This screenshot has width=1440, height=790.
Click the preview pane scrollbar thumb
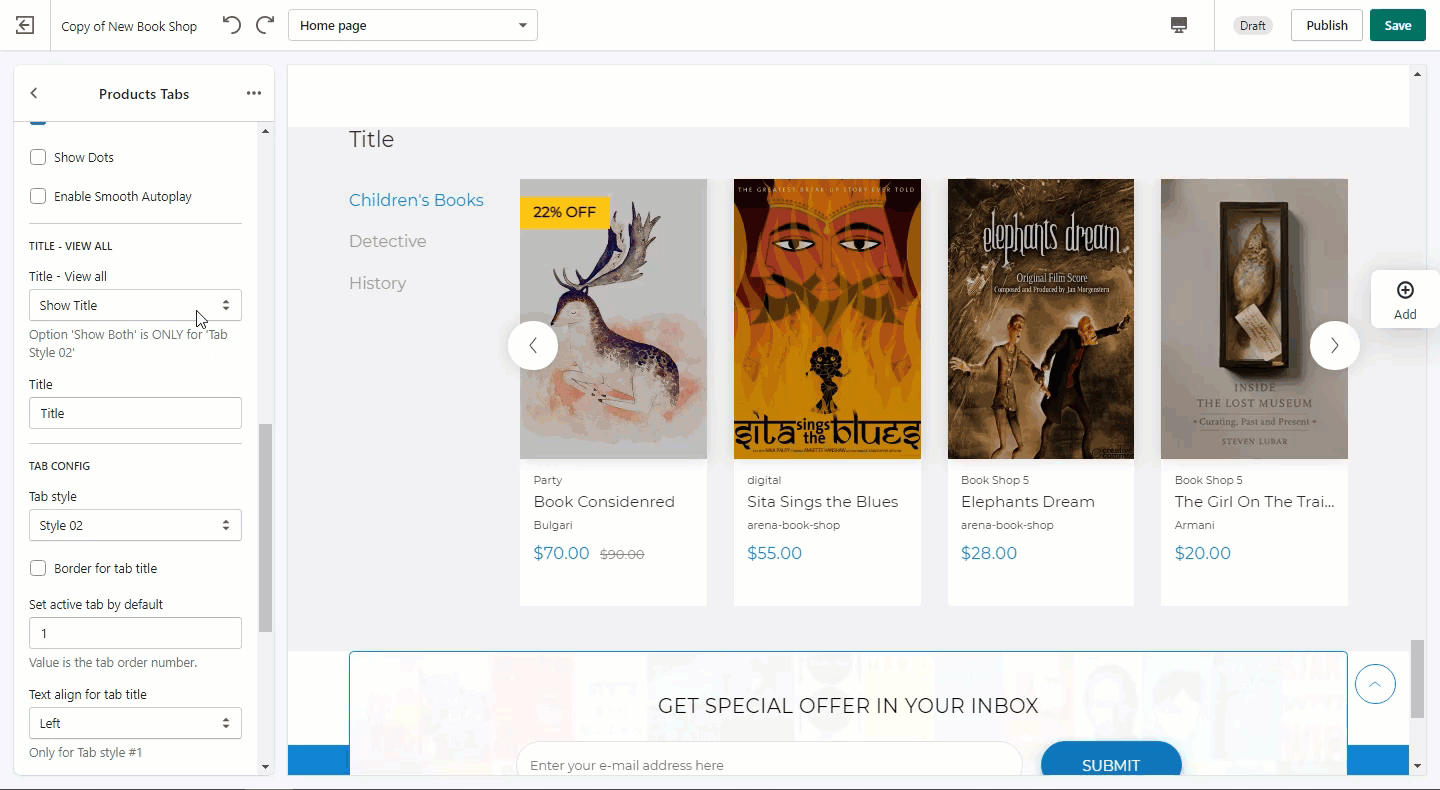[1417, 679]
